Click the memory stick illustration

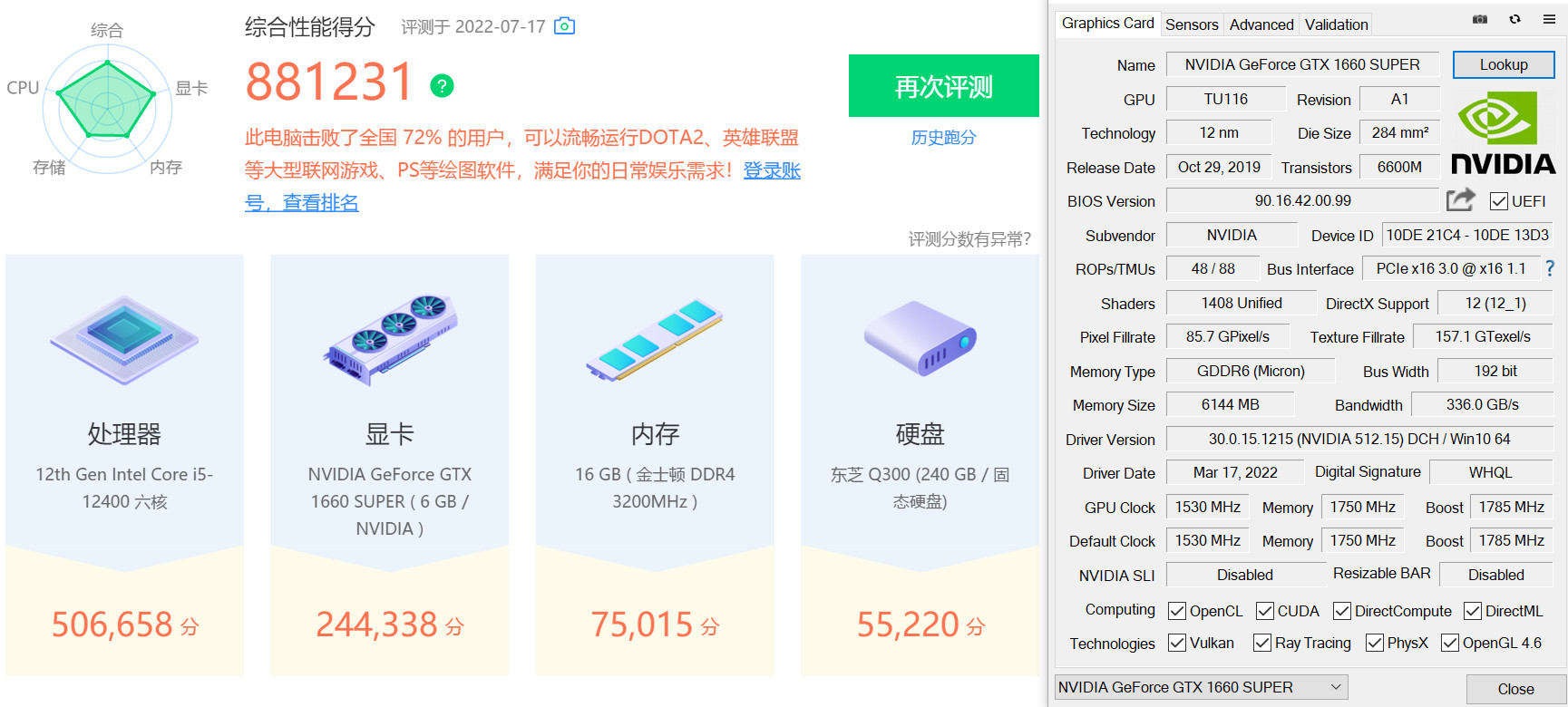[655, 341]
